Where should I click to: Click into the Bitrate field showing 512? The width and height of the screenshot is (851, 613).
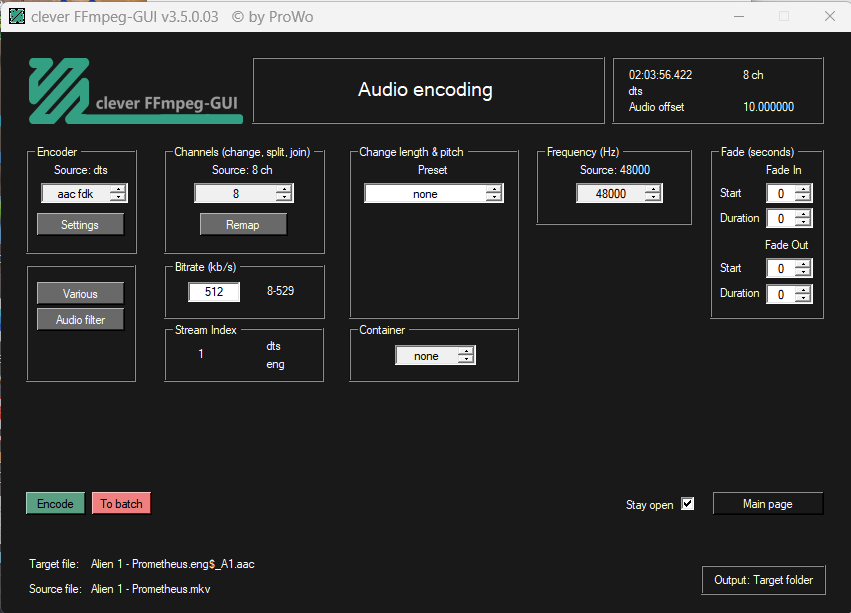[214, 292]
